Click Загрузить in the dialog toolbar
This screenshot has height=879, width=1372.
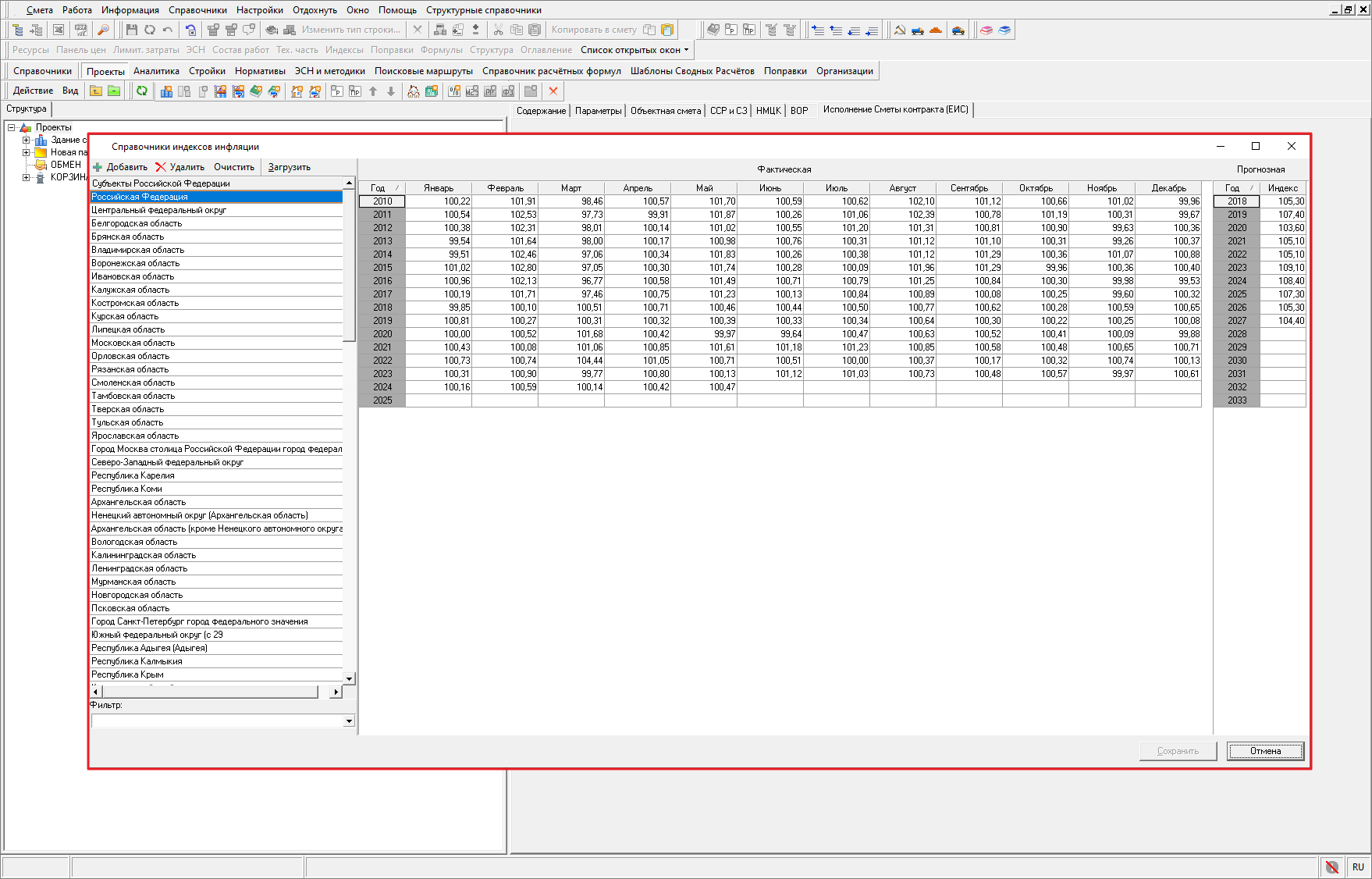289,167
